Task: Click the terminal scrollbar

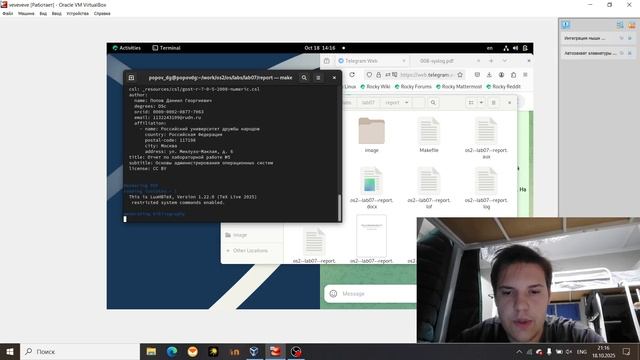Action: pos(339,207)
